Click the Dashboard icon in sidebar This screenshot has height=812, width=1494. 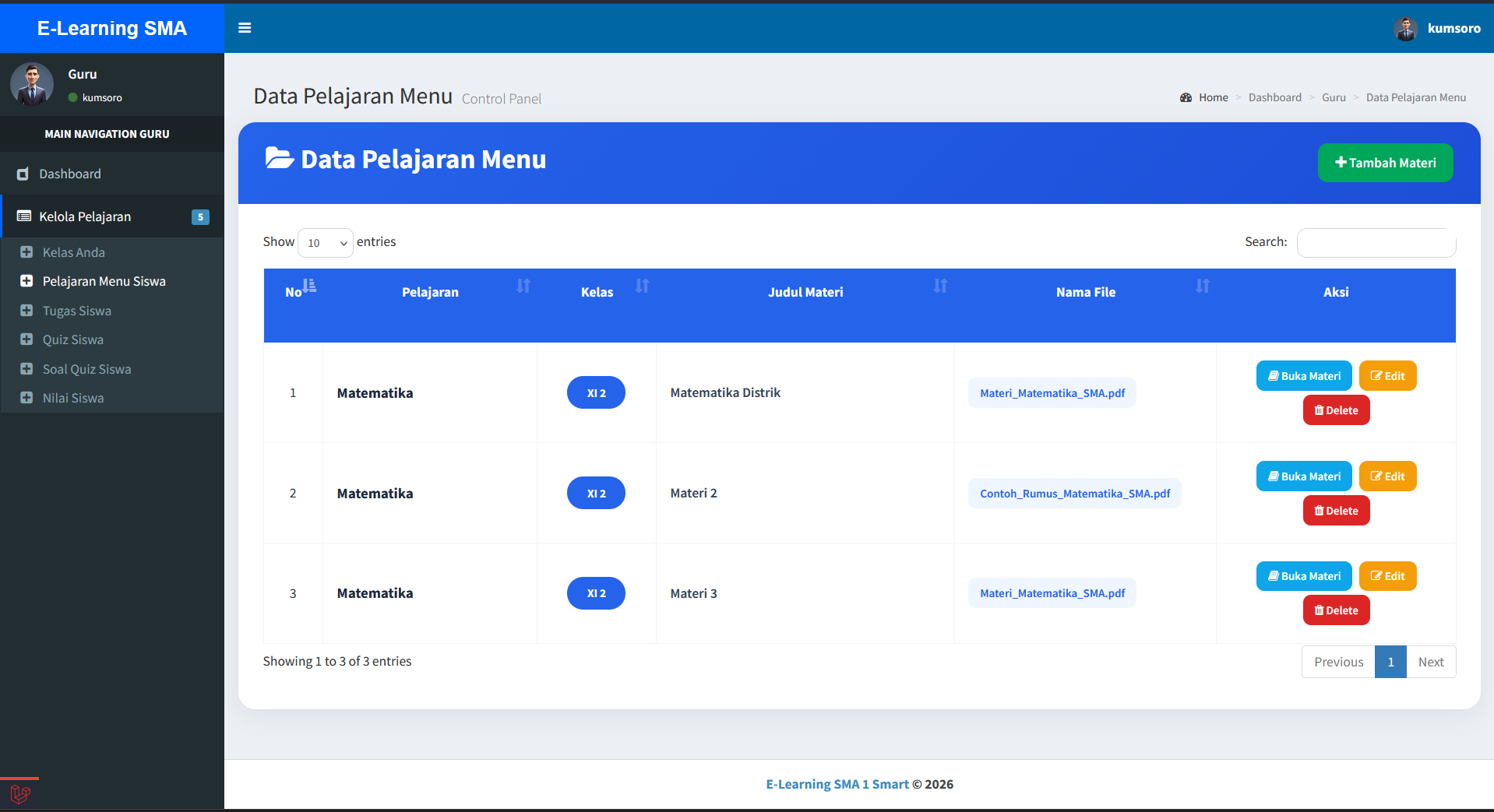pyautogui.click(x=23, y=174)
